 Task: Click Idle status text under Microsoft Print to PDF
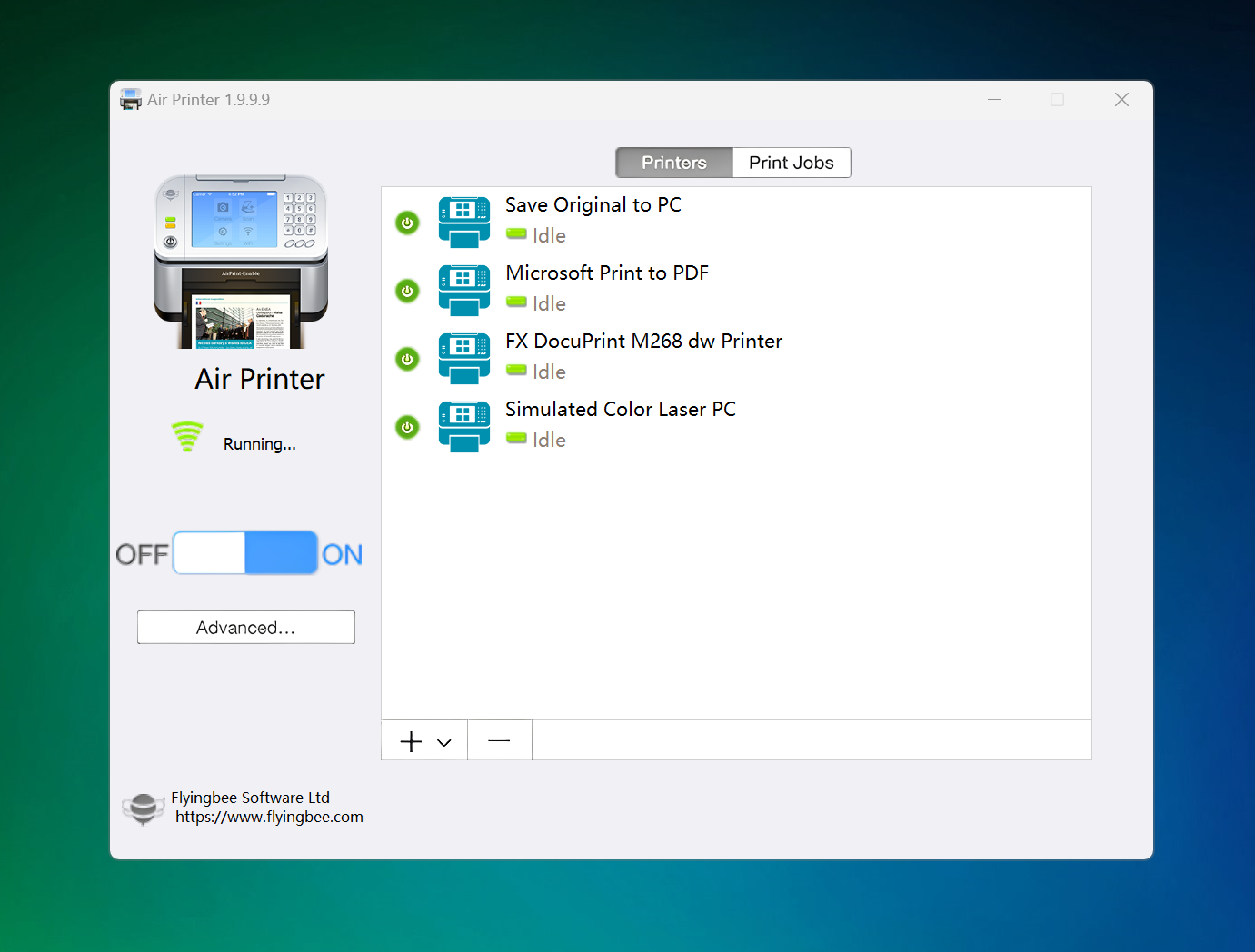click(x=549, y=304)
